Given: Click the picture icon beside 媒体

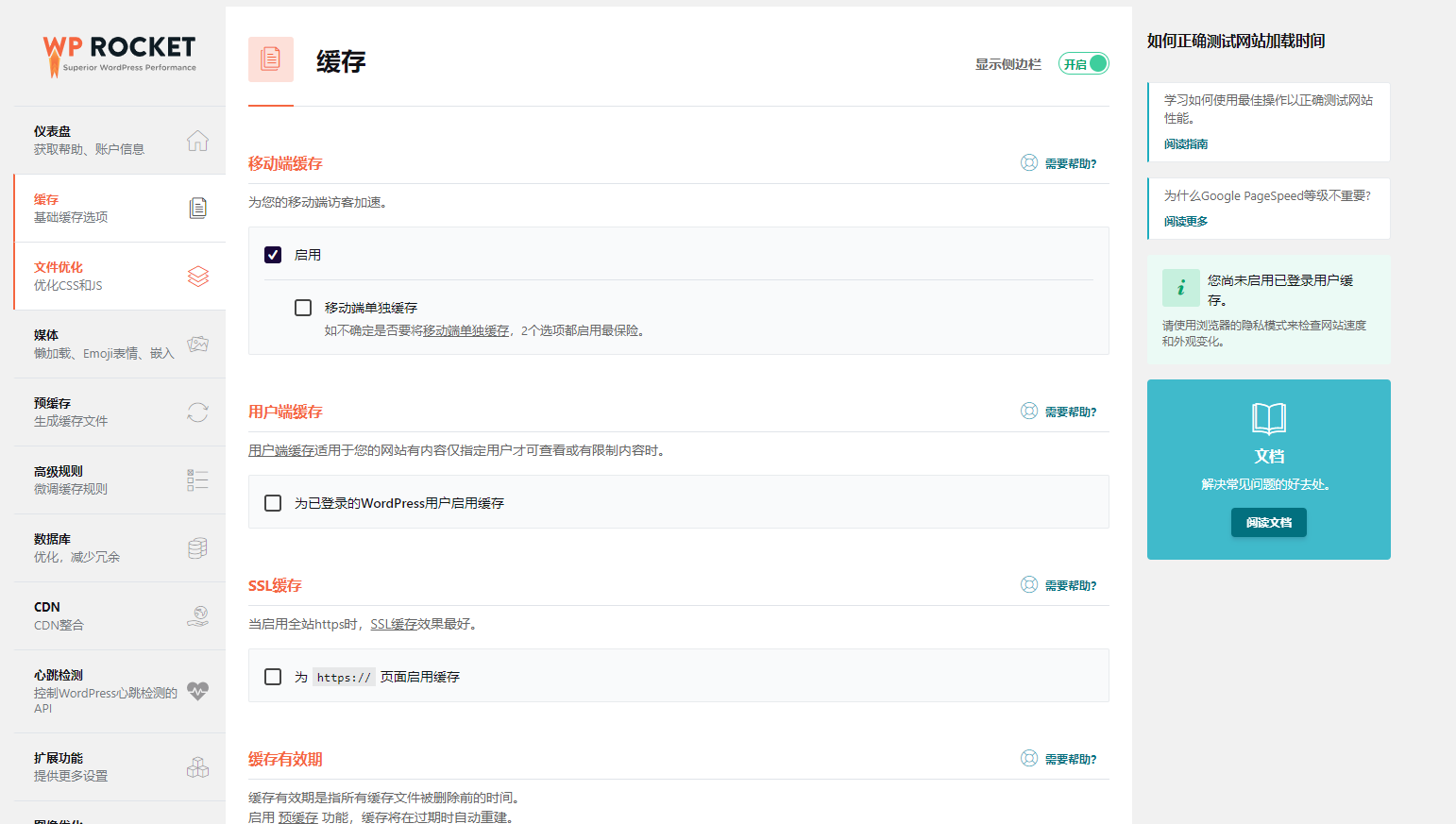Looking at the screenshot, I should point(197,344).
